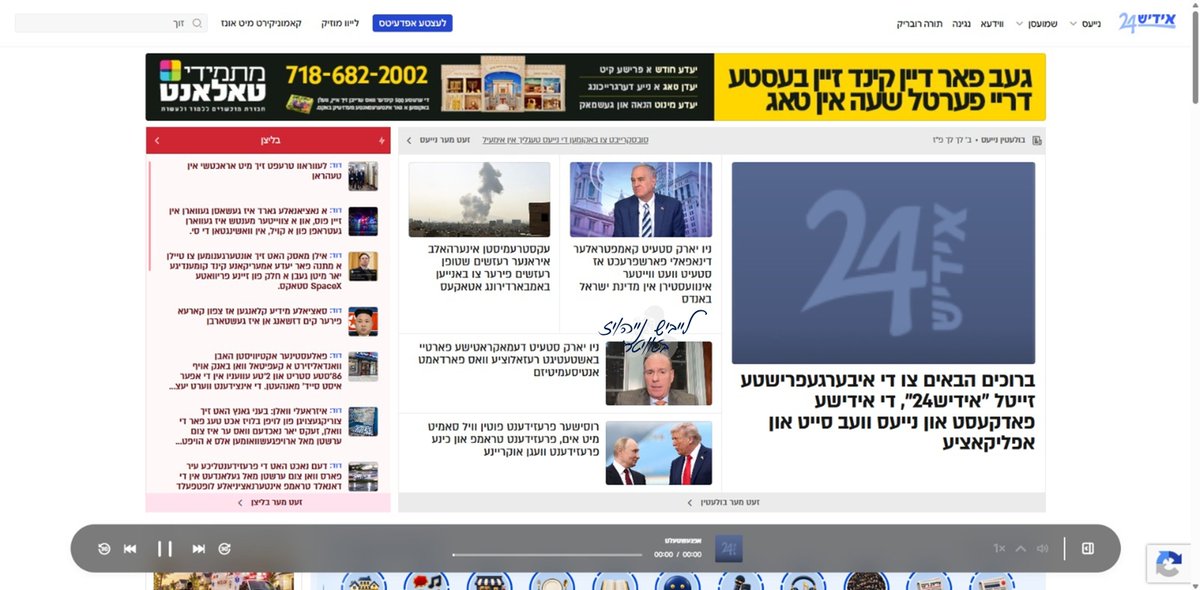1200x590 pixels.
Task: Click the audio progress bar
Action: click(547, 554)
